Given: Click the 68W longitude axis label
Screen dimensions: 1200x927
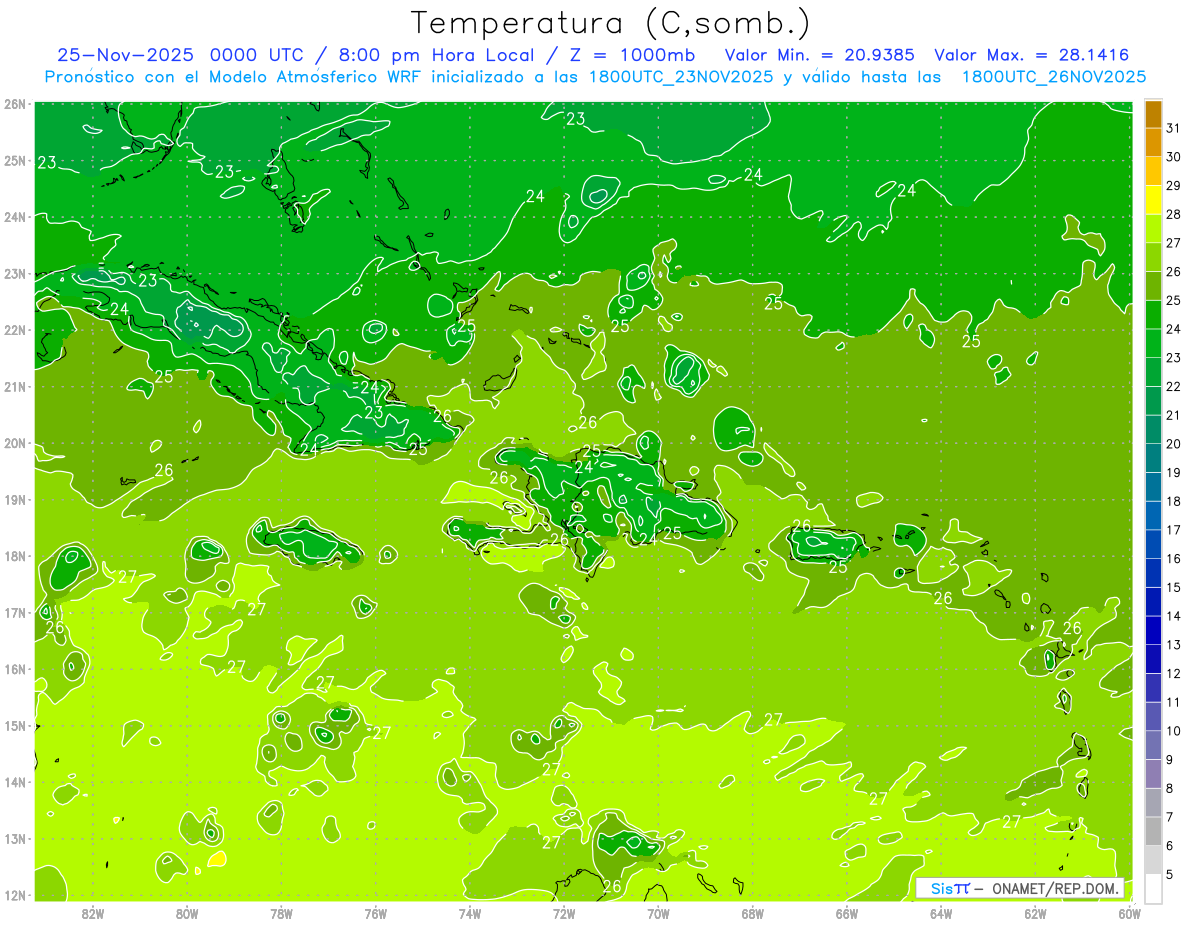Looking at the screenshot, I should [x=753, y=912].
